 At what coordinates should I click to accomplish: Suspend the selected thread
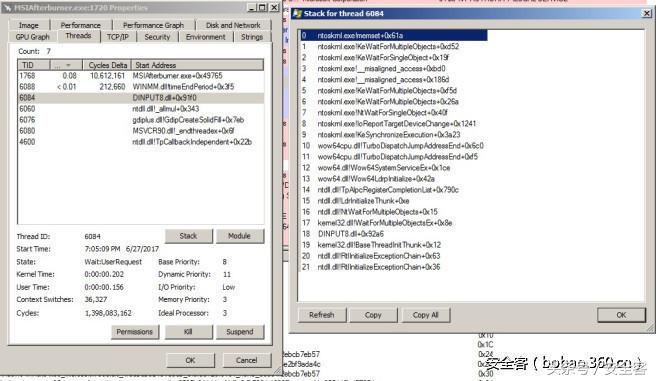(x=240, y=332)
